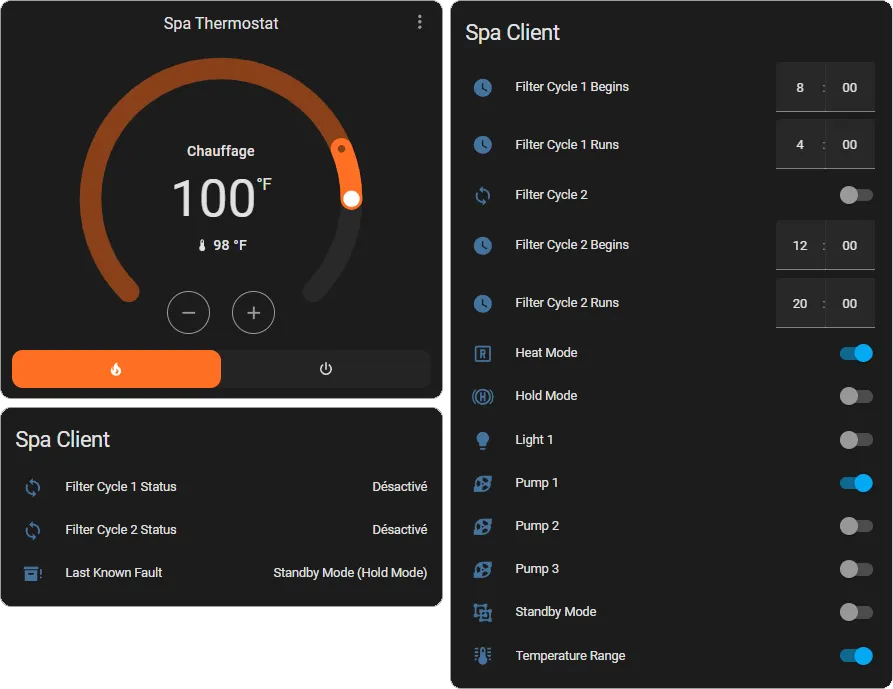Edit Filter Cycle 1 Begins hour field
This screenshot has height=689, width=893.
(800, 87)
